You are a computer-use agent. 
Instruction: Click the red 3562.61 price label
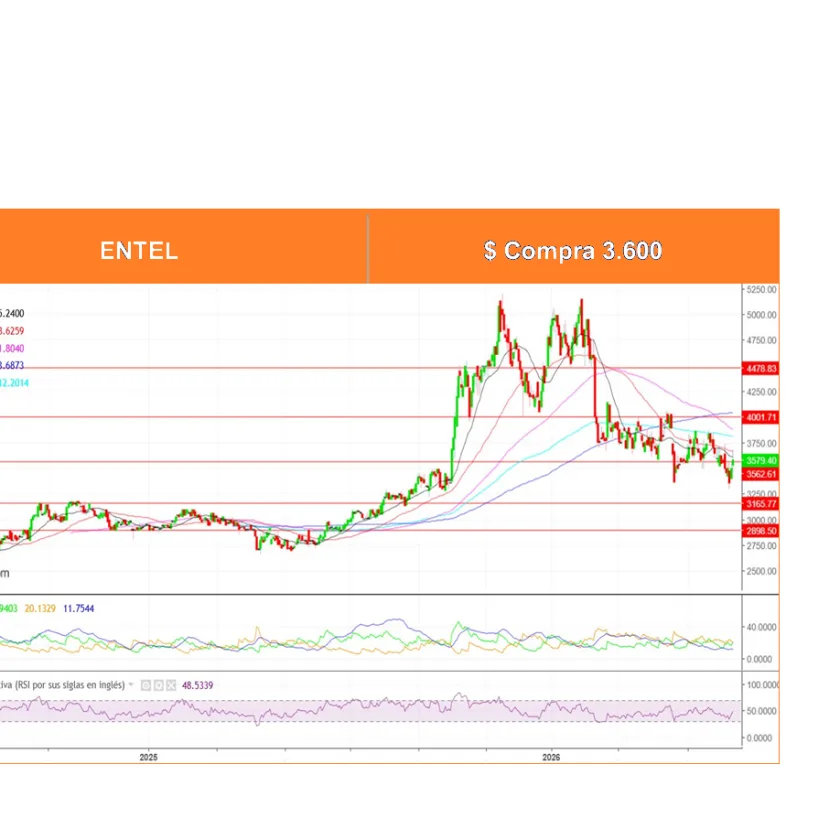point(761,474)
